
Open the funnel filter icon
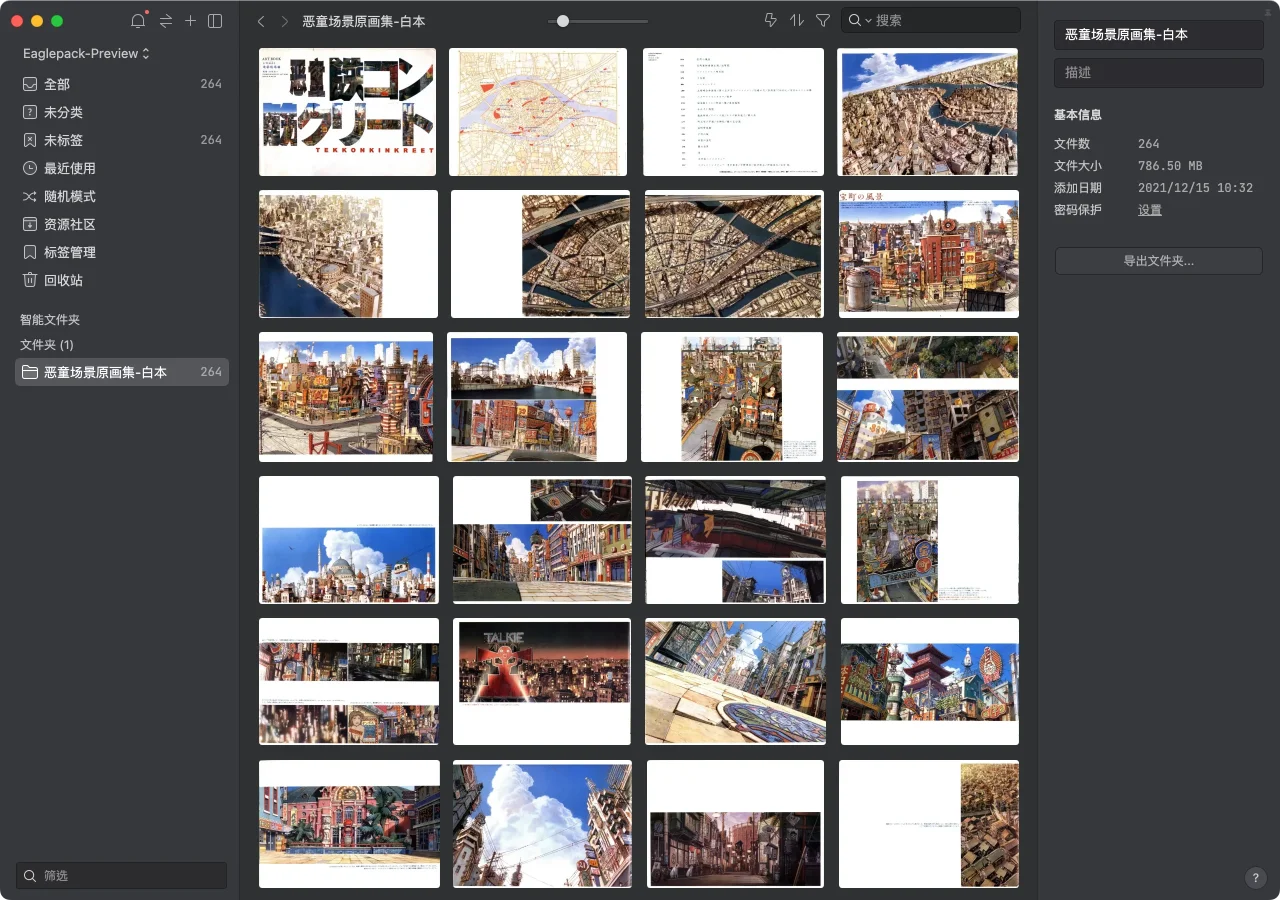click(823, 21)
